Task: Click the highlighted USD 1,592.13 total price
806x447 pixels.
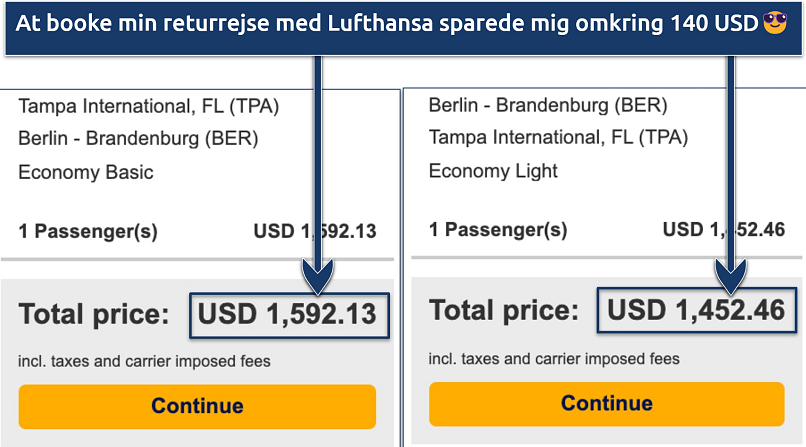Action: [x=287, y=315]
